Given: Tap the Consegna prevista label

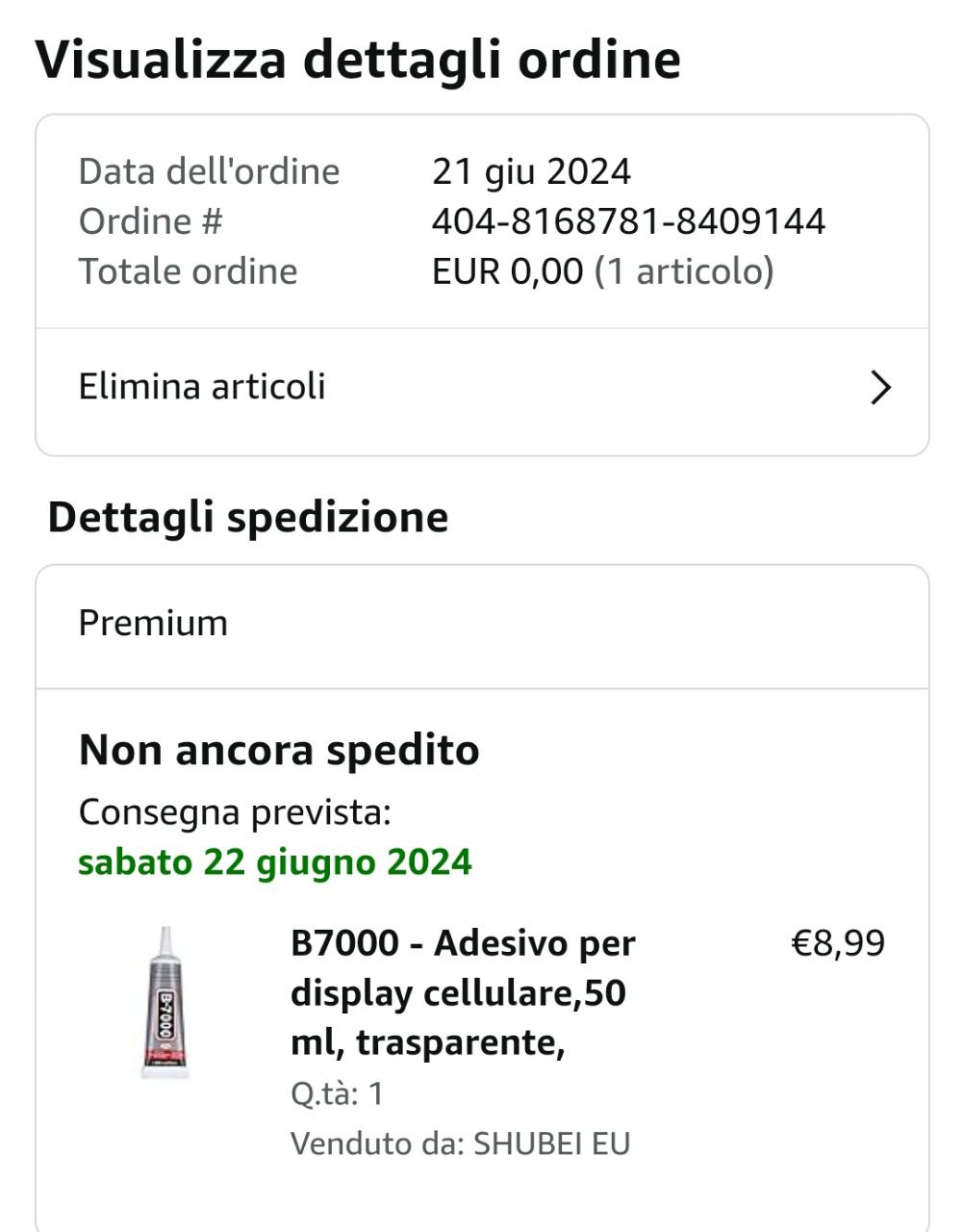Looking at the screenshot, I should click(x=235, y=812).
